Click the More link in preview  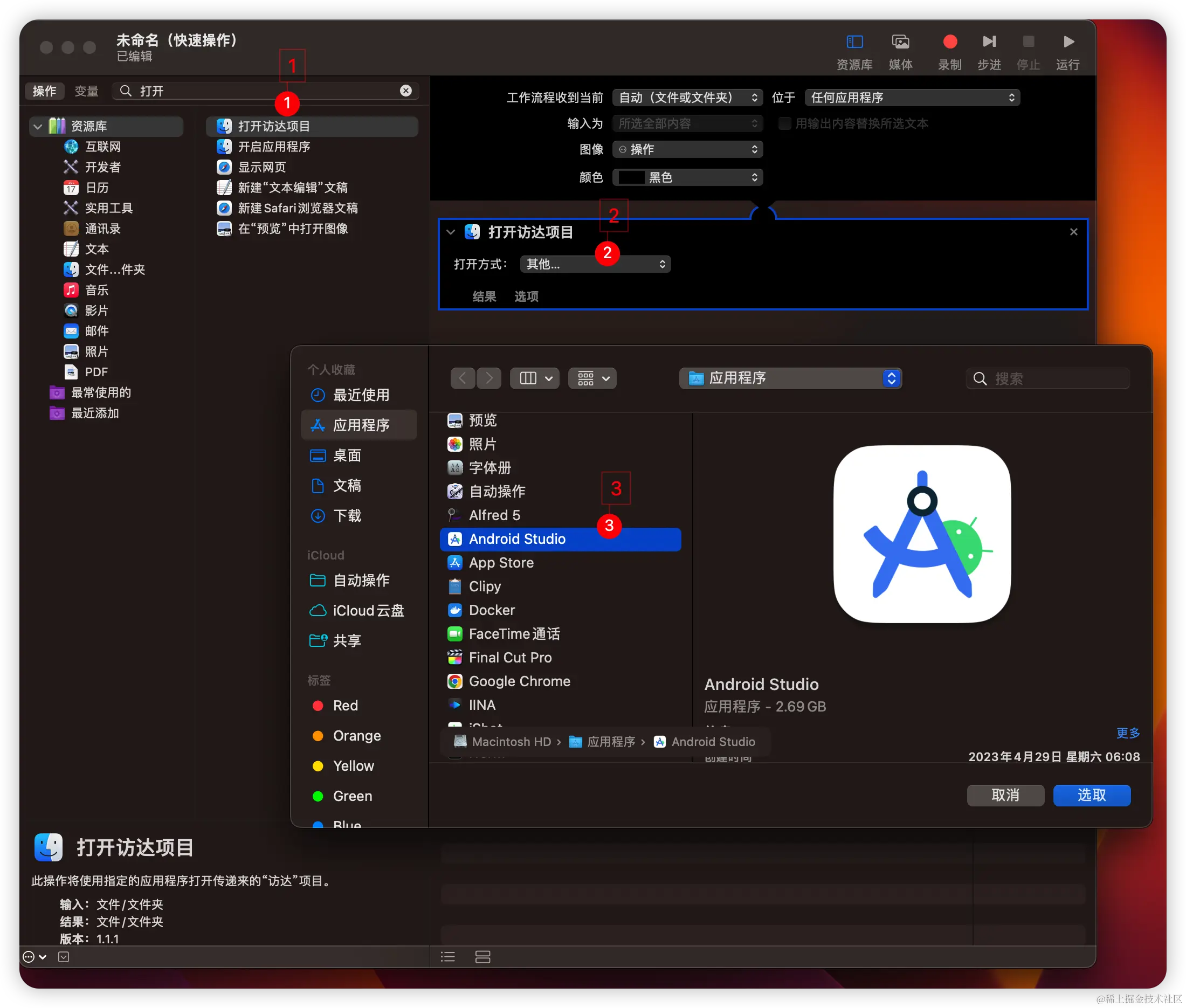[x=1128, y=733]
